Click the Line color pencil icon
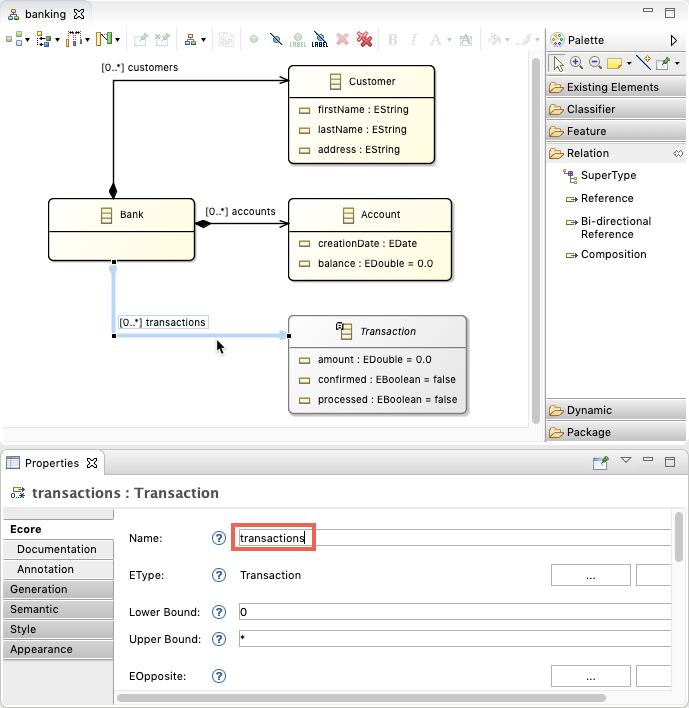The height and width of the screenshot is (708, 689). [525, 40]
